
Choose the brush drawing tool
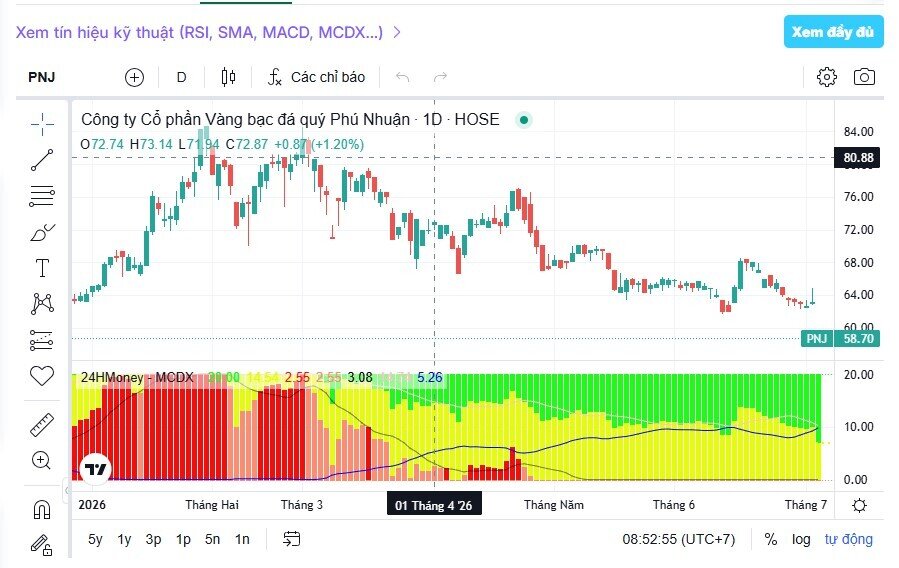[x=42, y=232]
